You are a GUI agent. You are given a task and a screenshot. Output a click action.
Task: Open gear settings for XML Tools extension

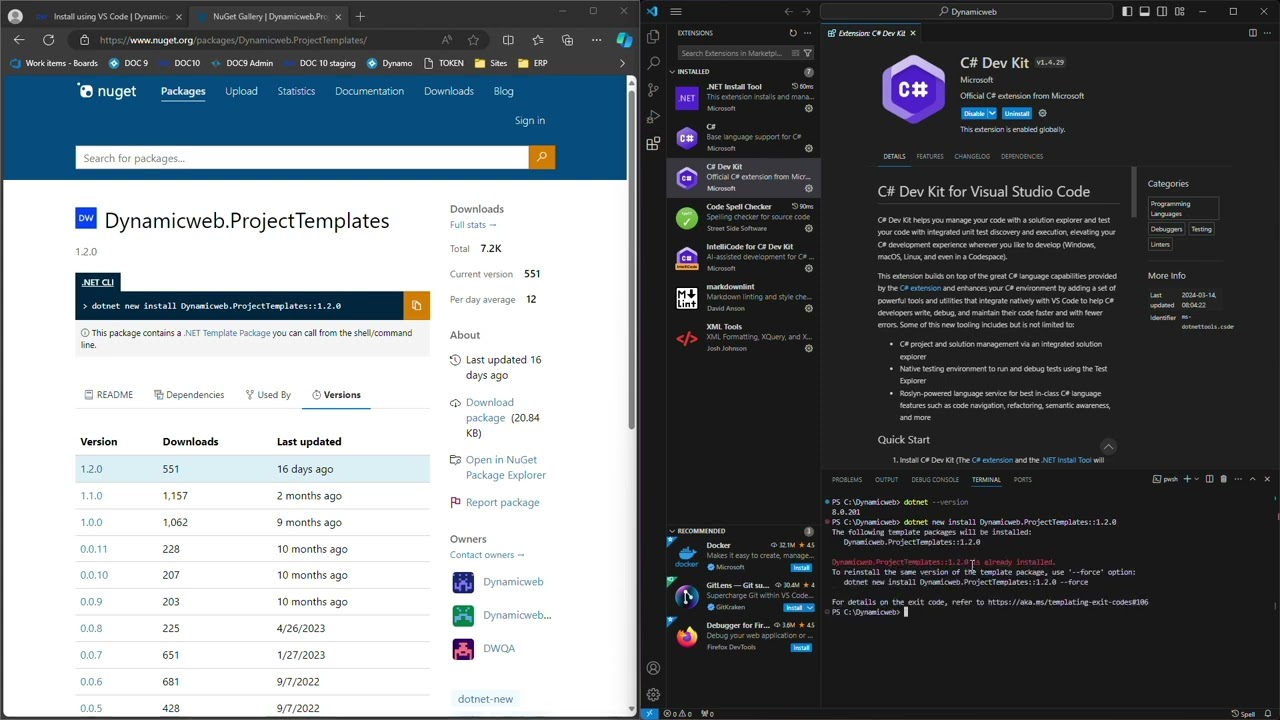(x=809, y=348)
